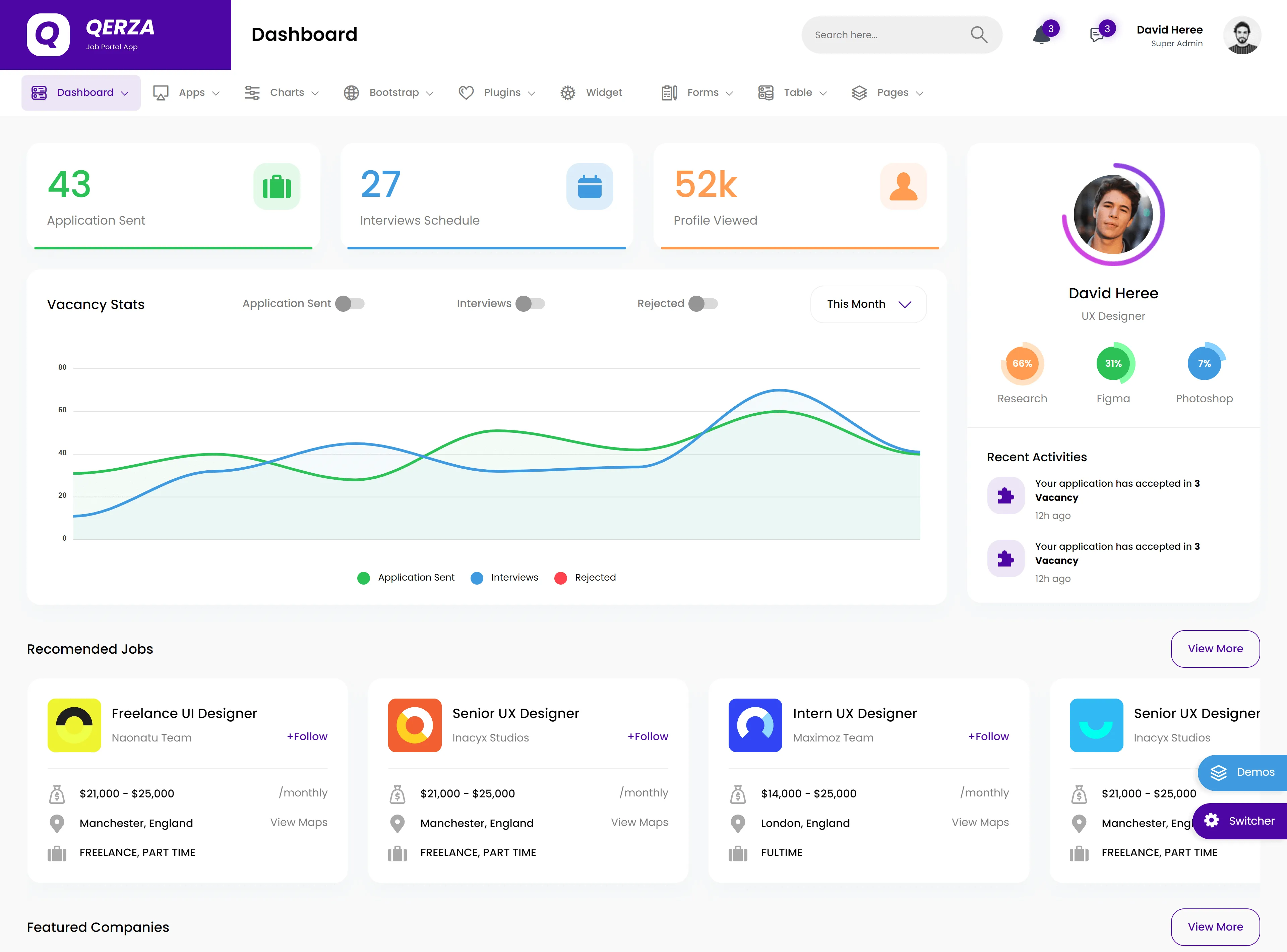Viewport: 1287px width, 952px height.
Task: Click the green briefcase Application Sent icon
Action: click(x=277, y=186)
